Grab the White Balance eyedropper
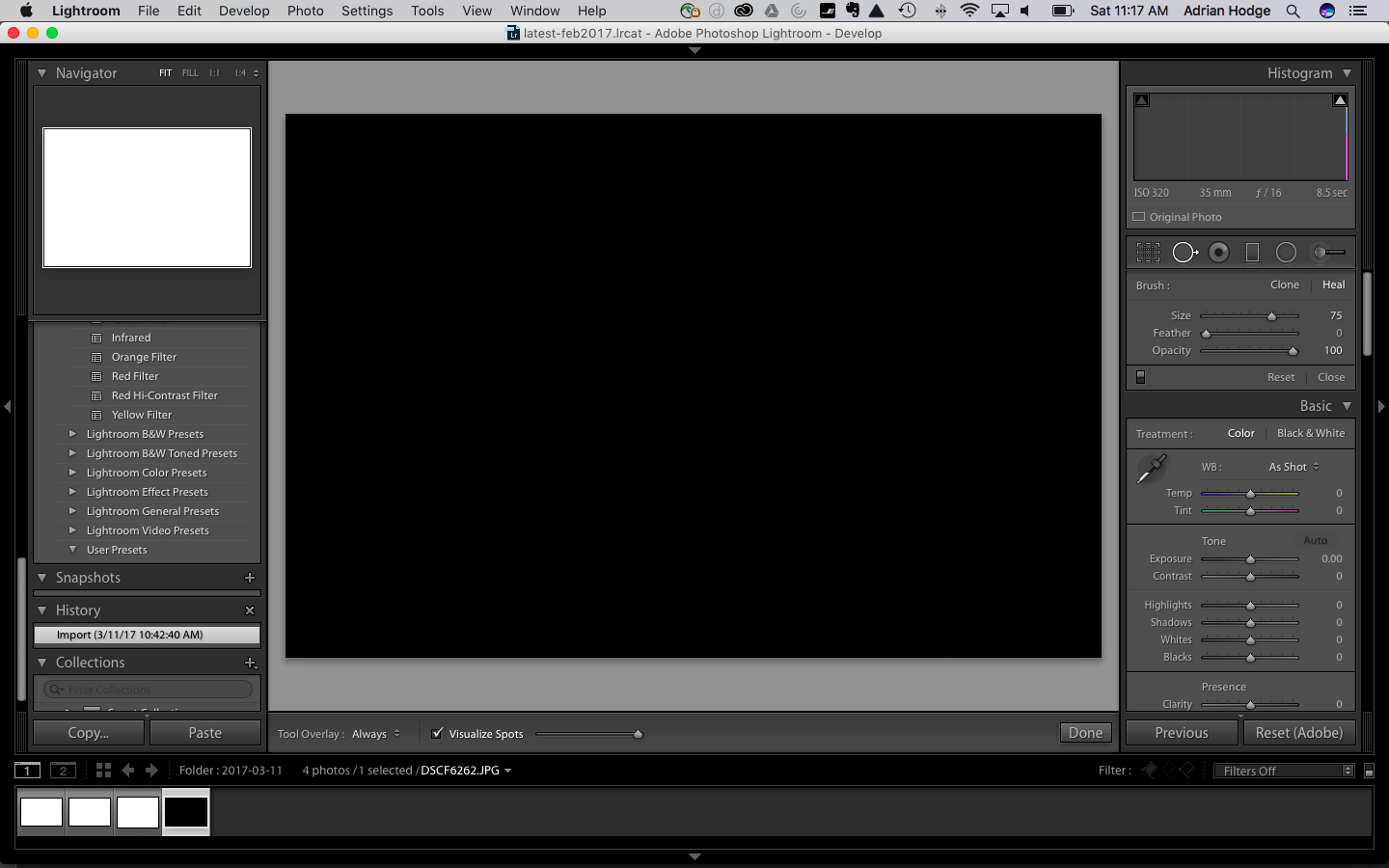 coord(1152,469)
